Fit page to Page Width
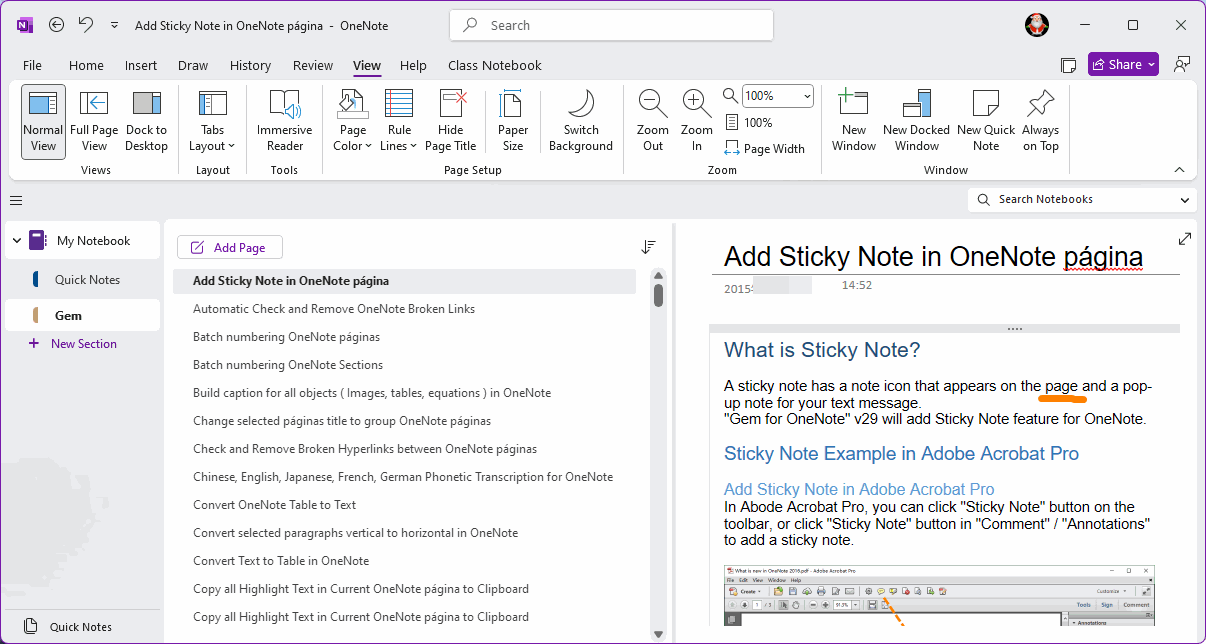The height and width of the screenshot is (644, 1206). pyautogui.click(x=764, y=148)
